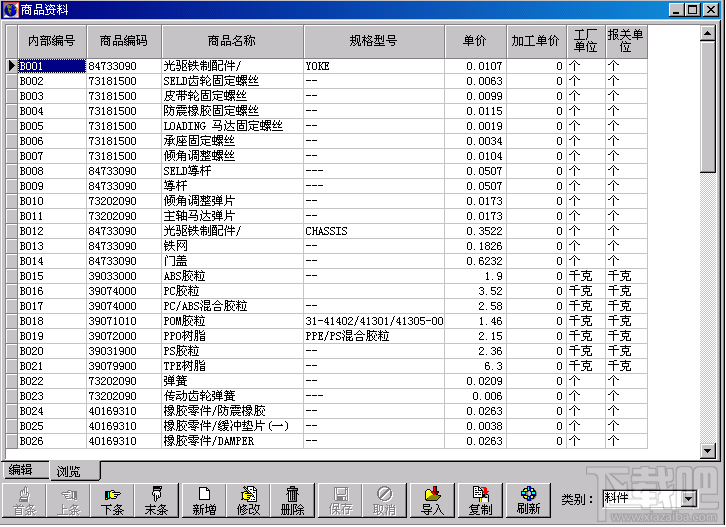Select the 倾角调整弹片 cell
The height and width of the screenshot is (527, 726).
pos(232,201)
